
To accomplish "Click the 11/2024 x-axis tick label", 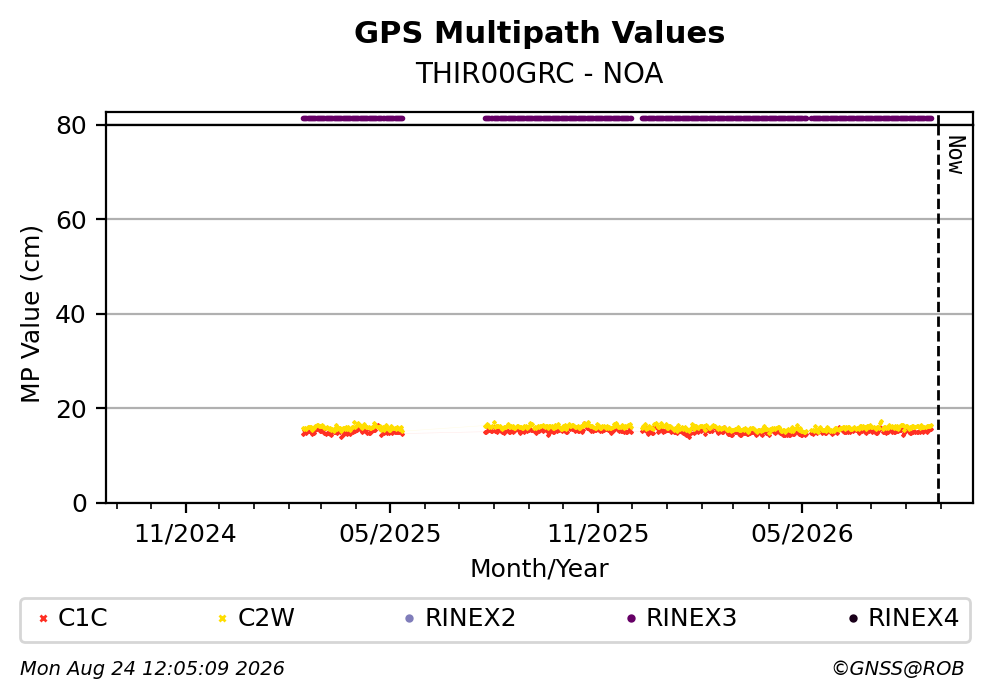I will coord(185,534).
